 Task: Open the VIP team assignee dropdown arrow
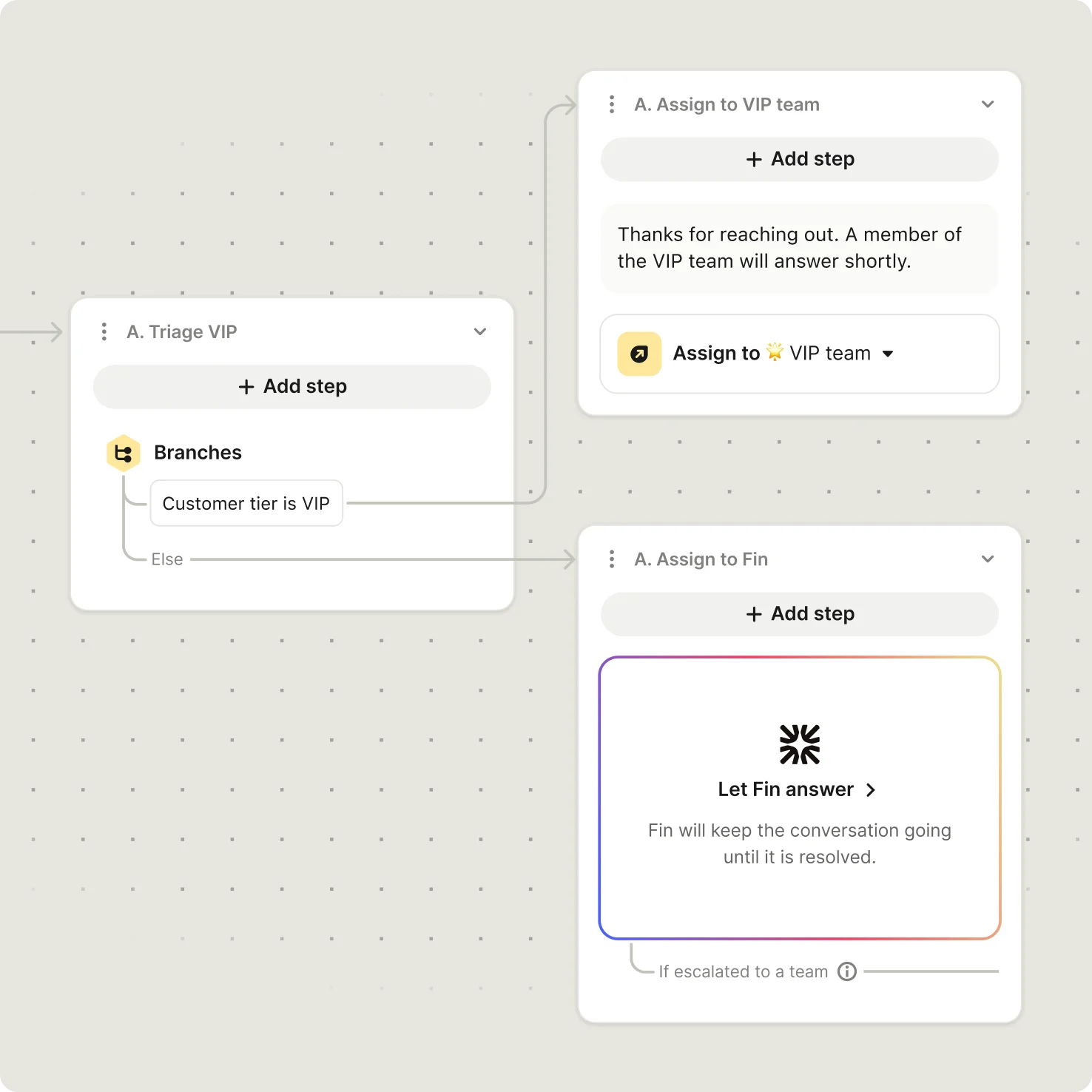click(888, 354)
